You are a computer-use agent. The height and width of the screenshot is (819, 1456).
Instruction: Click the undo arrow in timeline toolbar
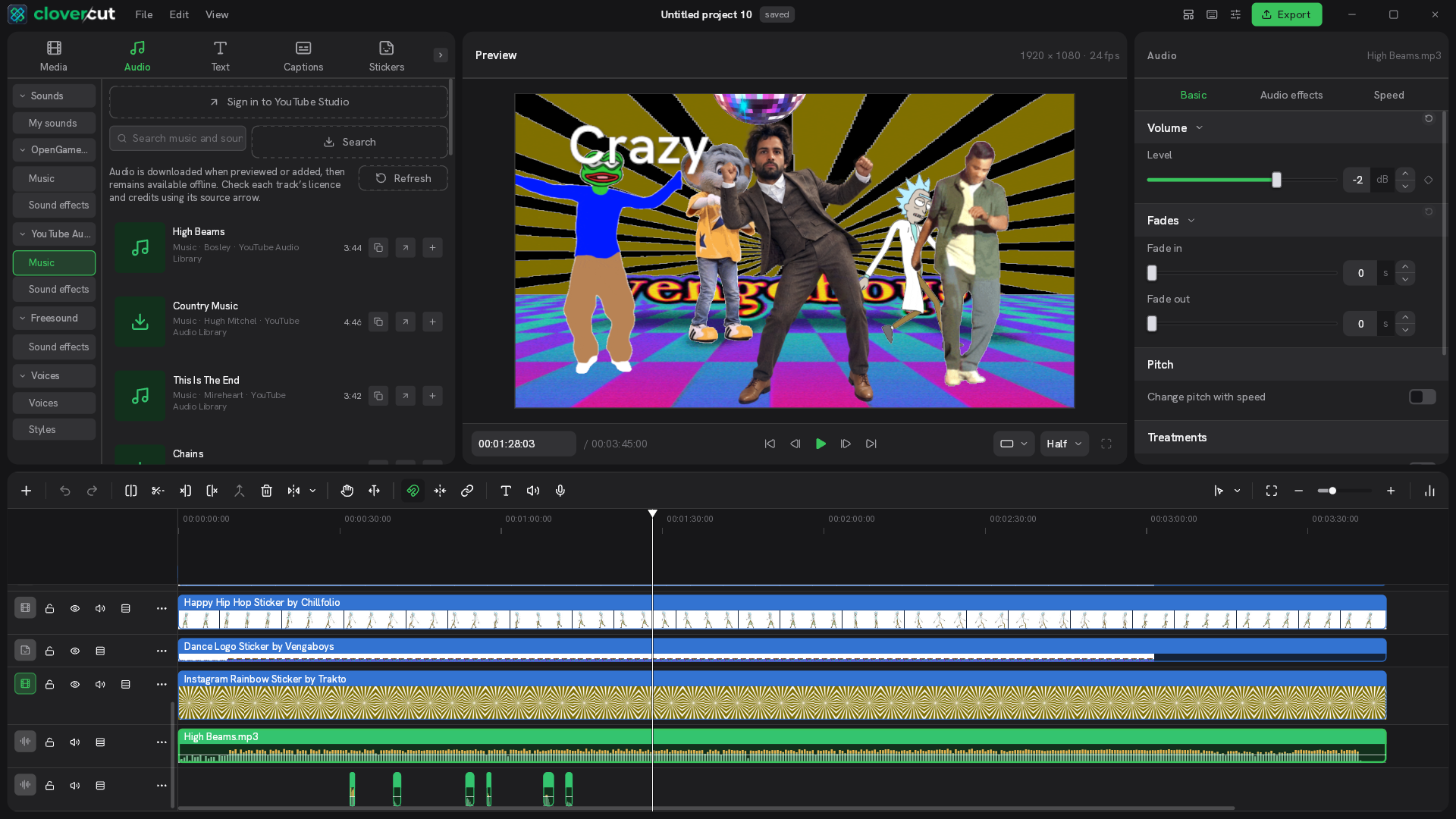(x=65, y=491)
